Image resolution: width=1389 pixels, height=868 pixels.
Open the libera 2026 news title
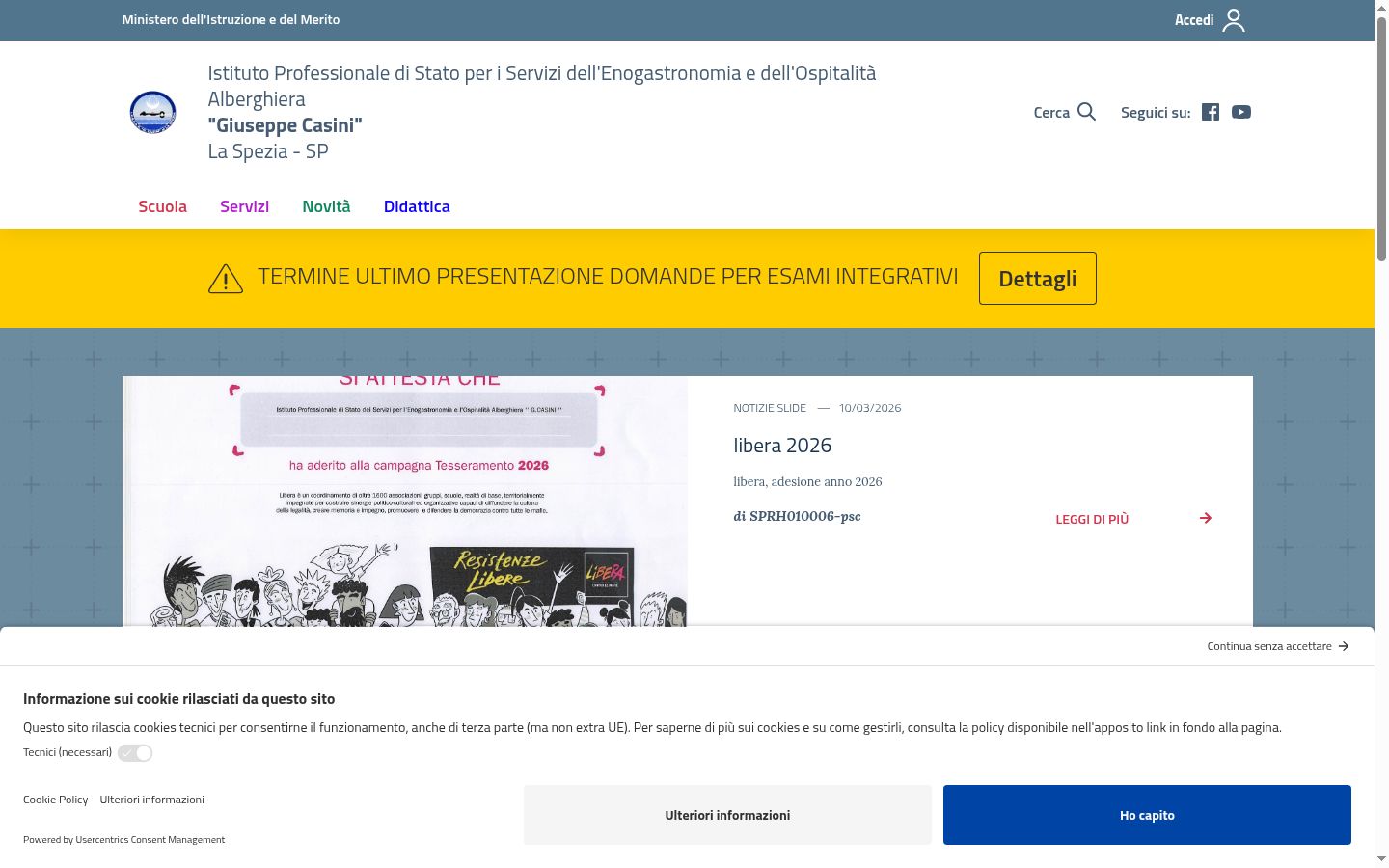(782, 446)
